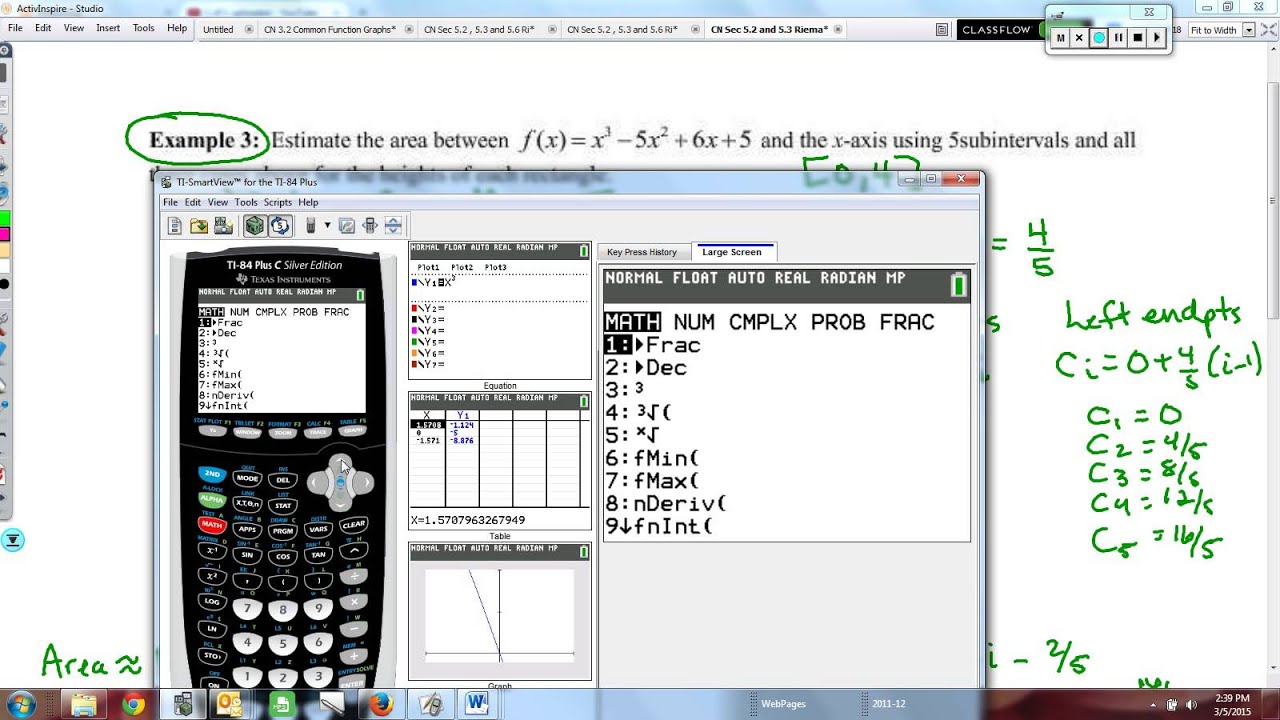
Task: Click the number 8 calculator key
Action: tap(283, 609)
